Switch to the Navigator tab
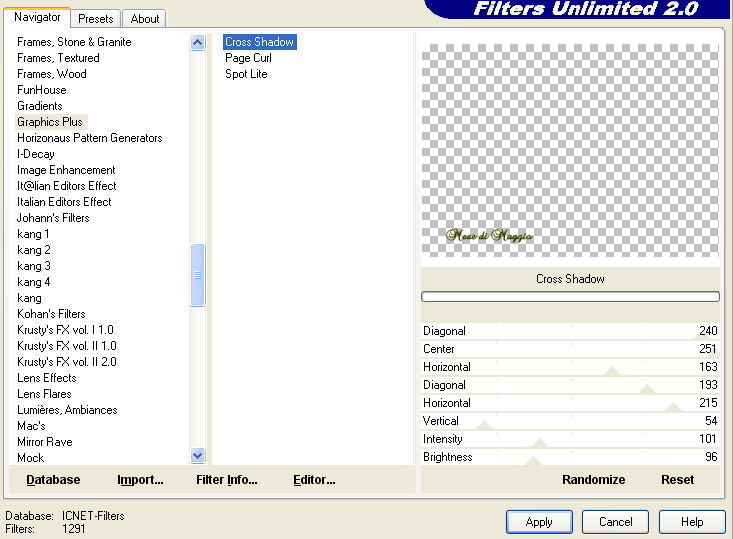The height and width of the screenshot is (539, 733). pos(37,17)
